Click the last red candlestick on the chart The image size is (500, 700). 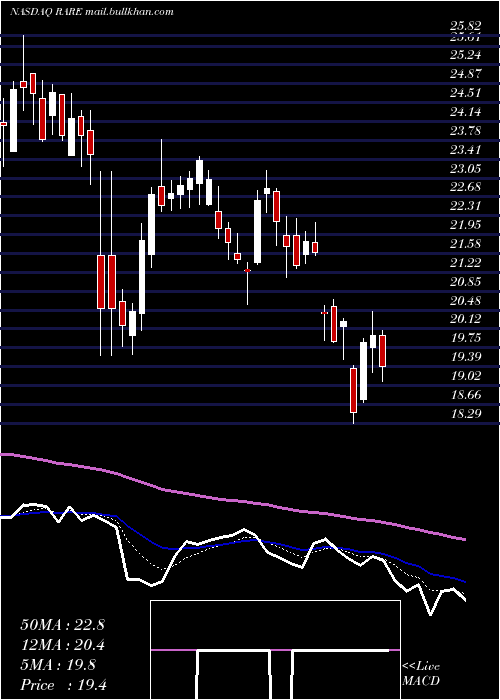coord(383,351)
